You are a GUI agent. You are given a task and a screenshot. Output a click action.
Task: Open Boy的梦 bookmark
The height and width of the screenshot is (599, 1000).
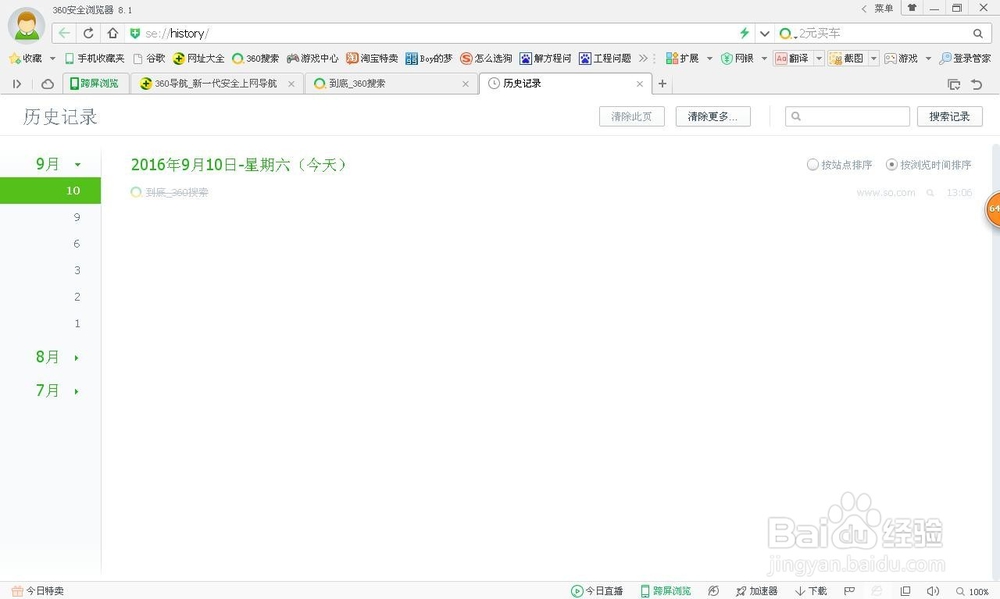click(x=429, y=58)
